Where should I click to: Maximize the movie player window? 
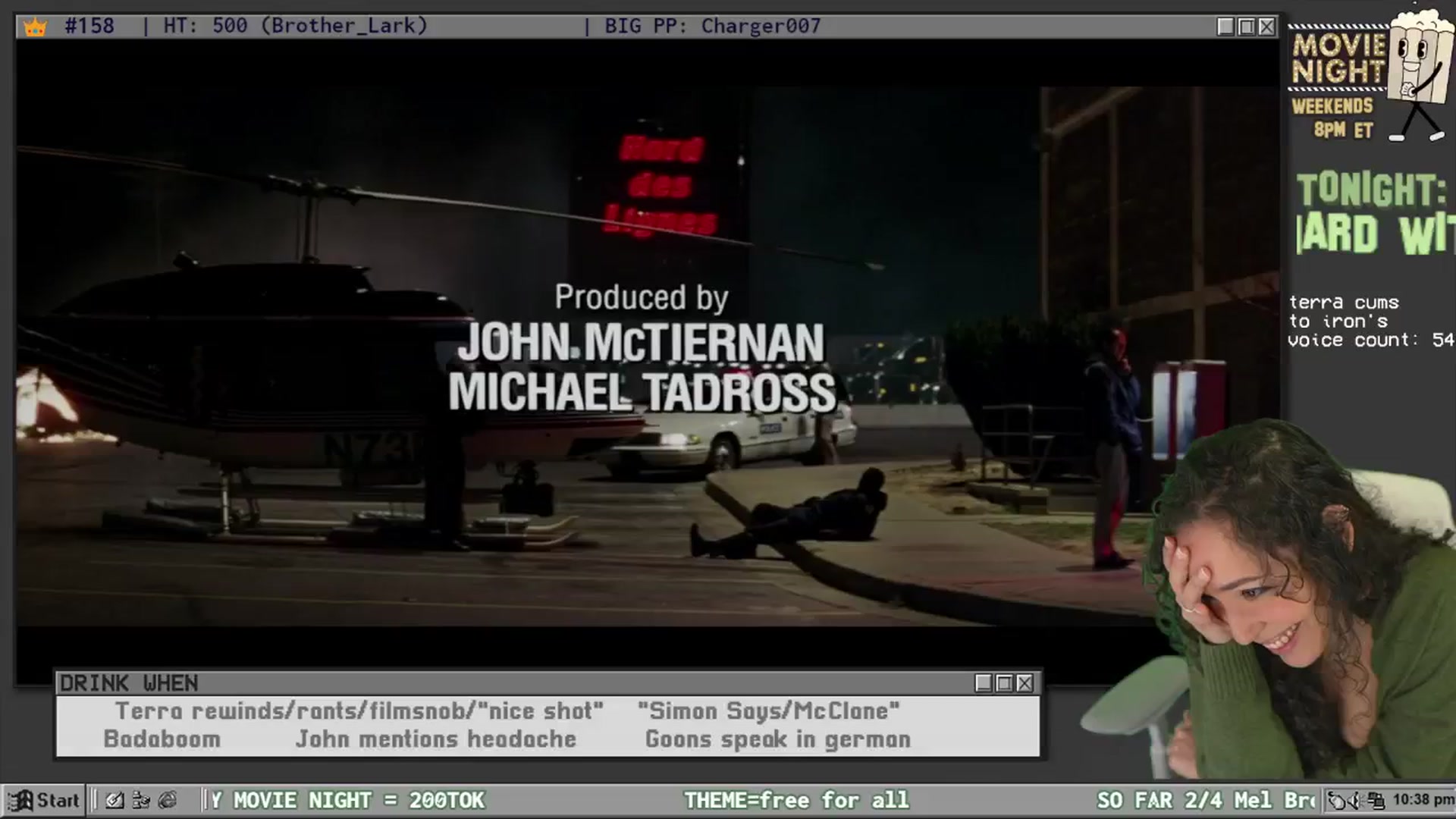1246,27
